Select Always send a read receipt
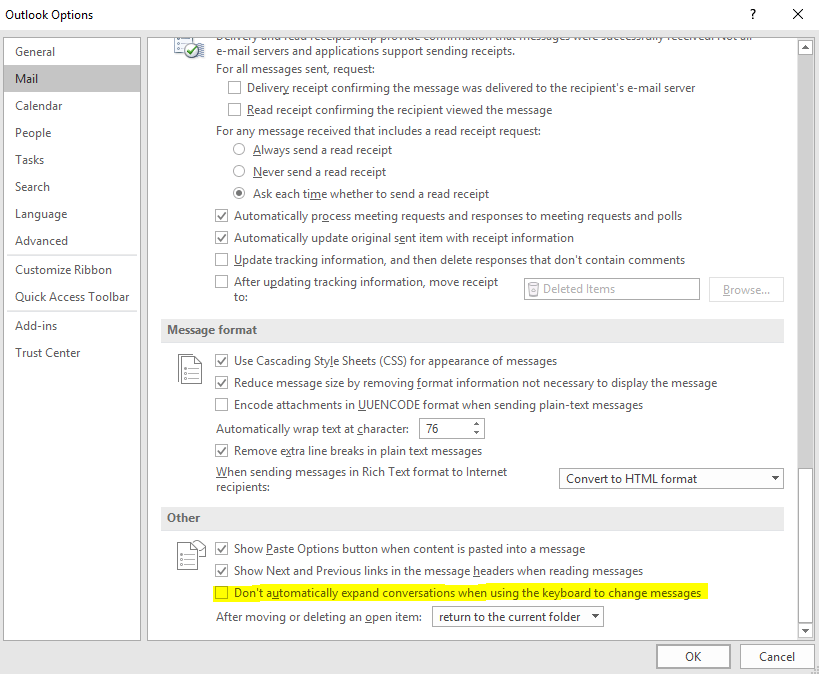This screenshot has width=819, height=674. [239, 149]
